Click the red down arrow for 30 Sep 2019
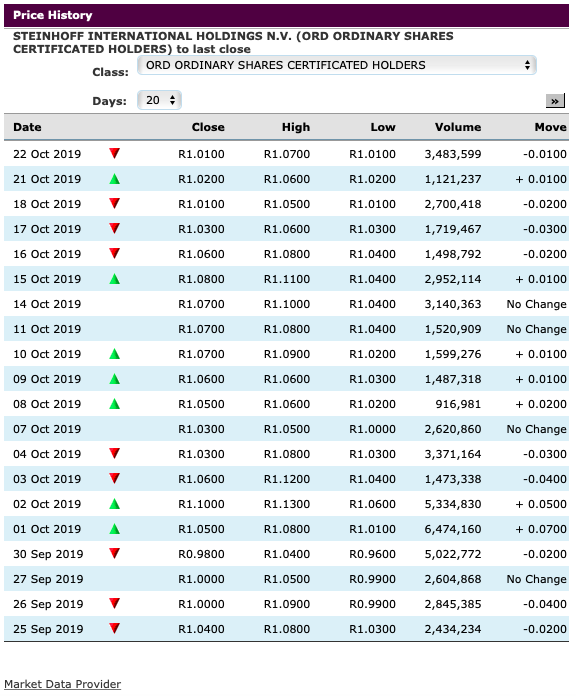The image size is (576, 696). point(114,554)
